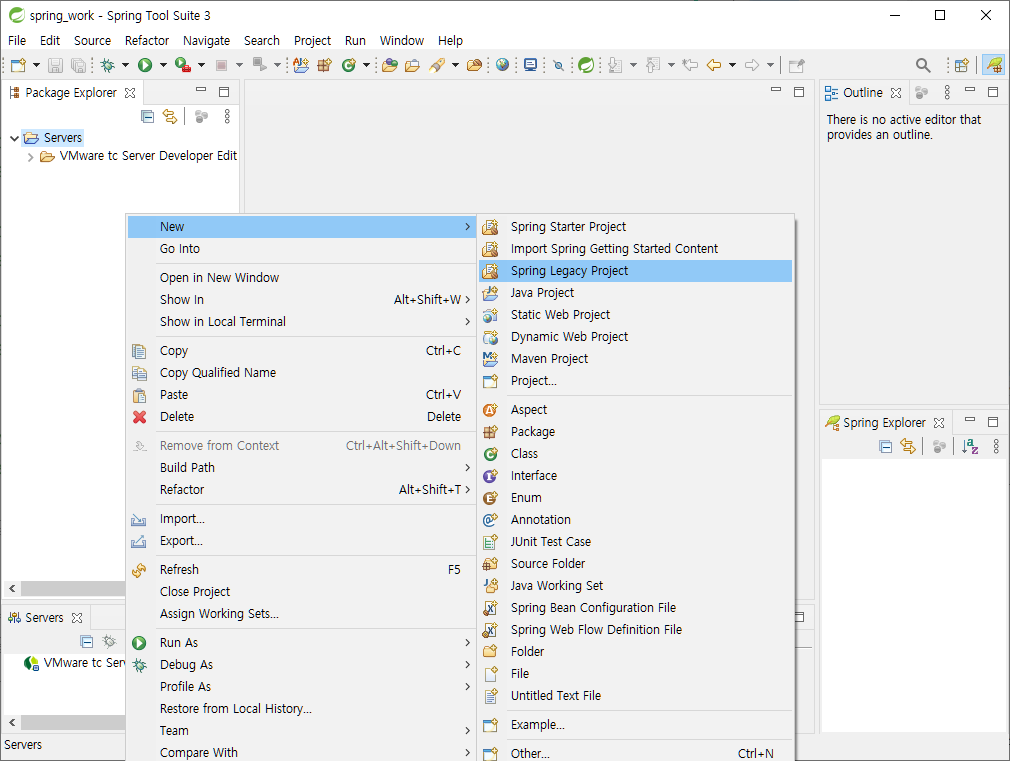The height and width of the screenshot is (761, 1010).
Task: Click the green Run button in toolbar
Action: click(145, 65)
